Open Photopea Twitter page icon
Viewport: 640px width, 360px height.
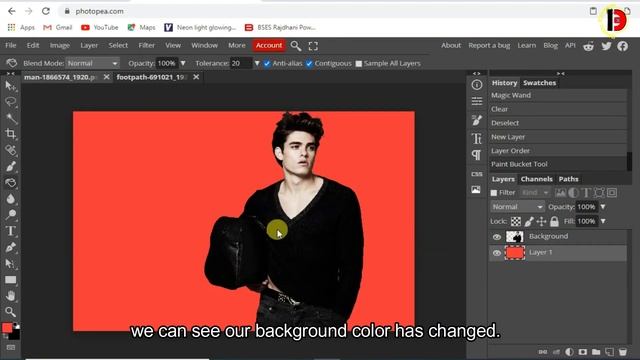click(x=606, y=46)
